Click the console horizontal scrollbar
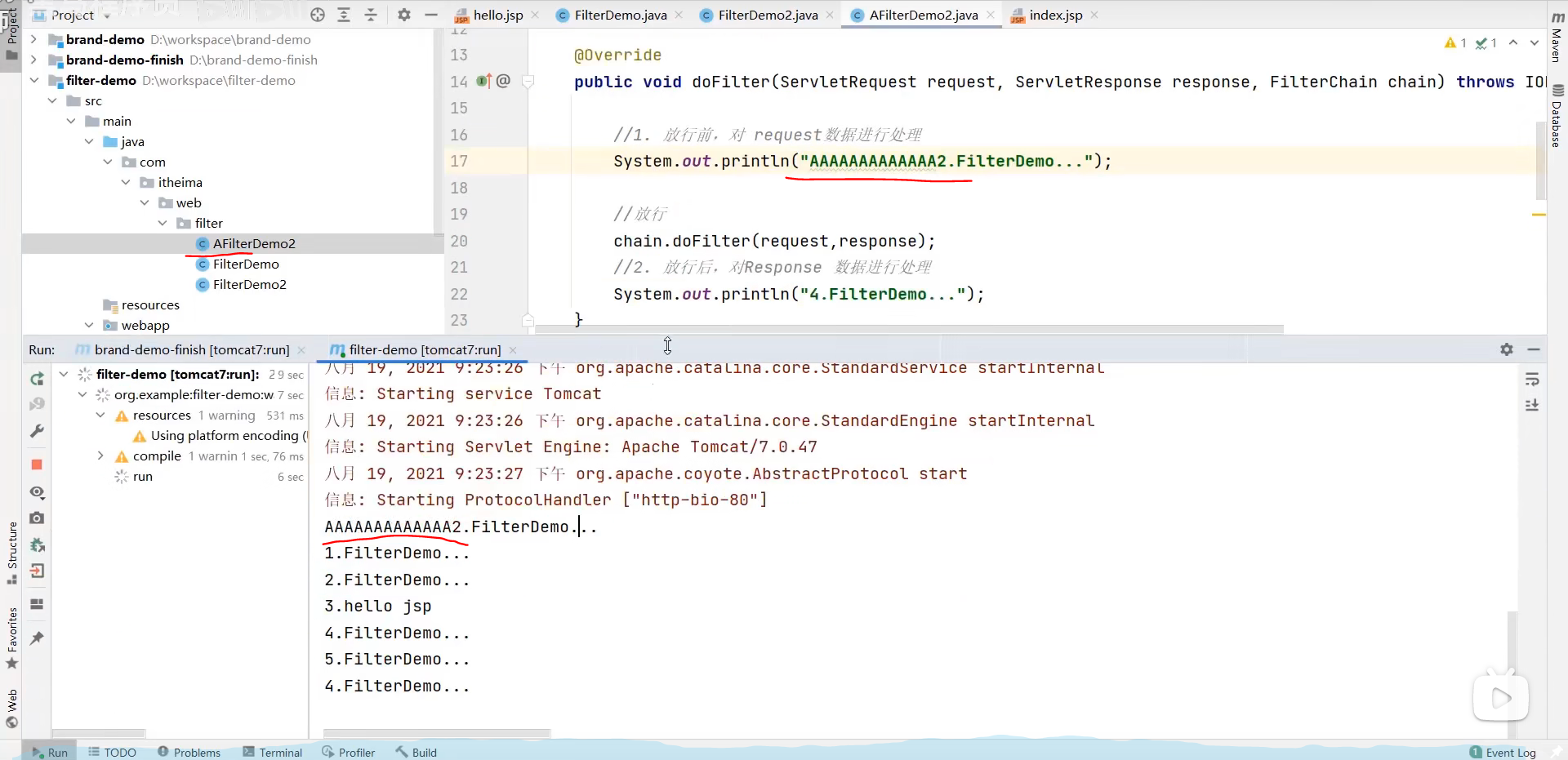Screen dimensions: 1568x760 [x=437, y=733]
